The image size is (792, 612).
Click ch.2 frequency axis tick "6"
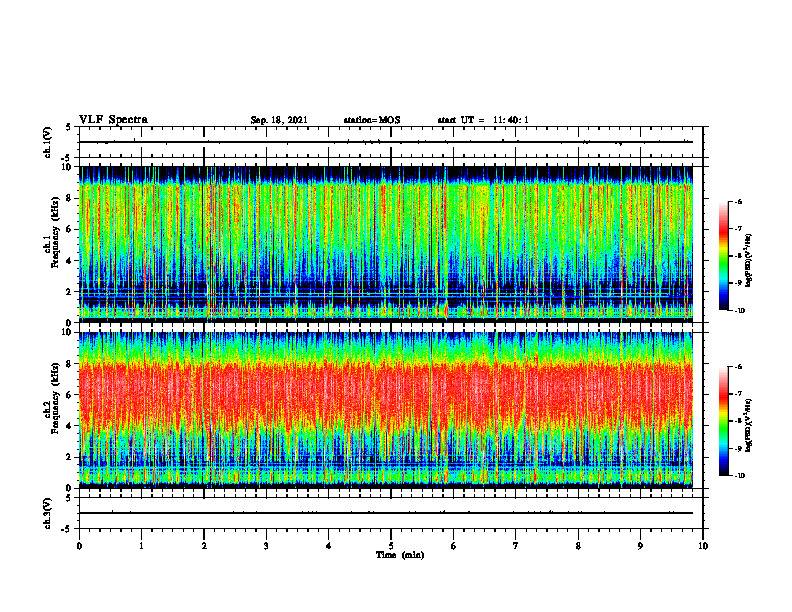click(71, 395)
